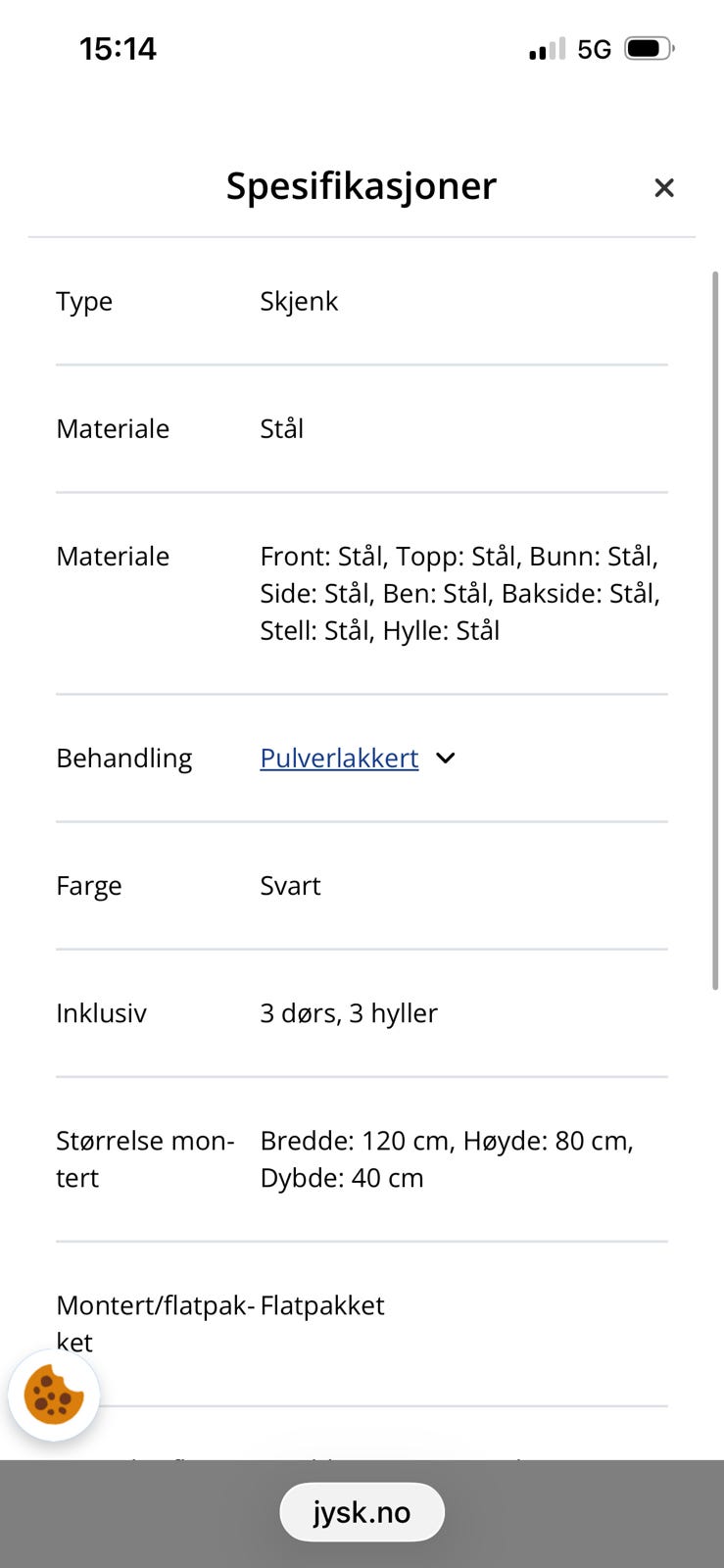Viewport: 724px width, 1568px height.
Task: Tap the 15:14 clock in status bar
Action: (x=118, y=48)
